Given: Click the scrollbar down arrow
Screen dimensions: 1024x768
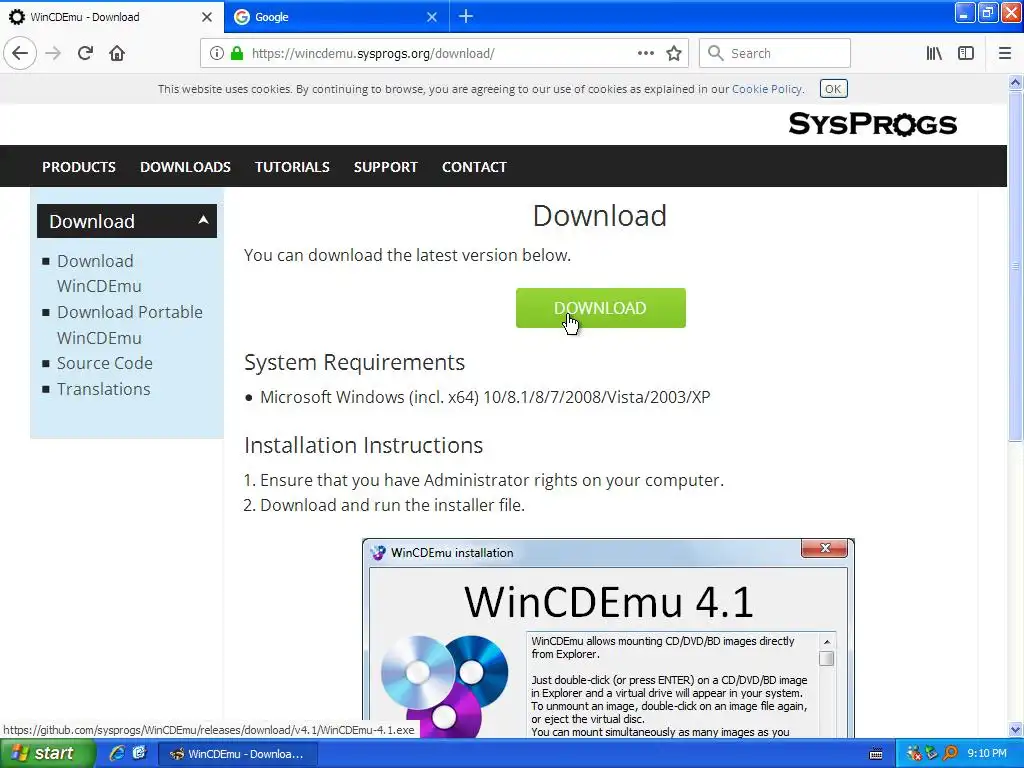Looking at the screenshot, I should click(1015, 729).
